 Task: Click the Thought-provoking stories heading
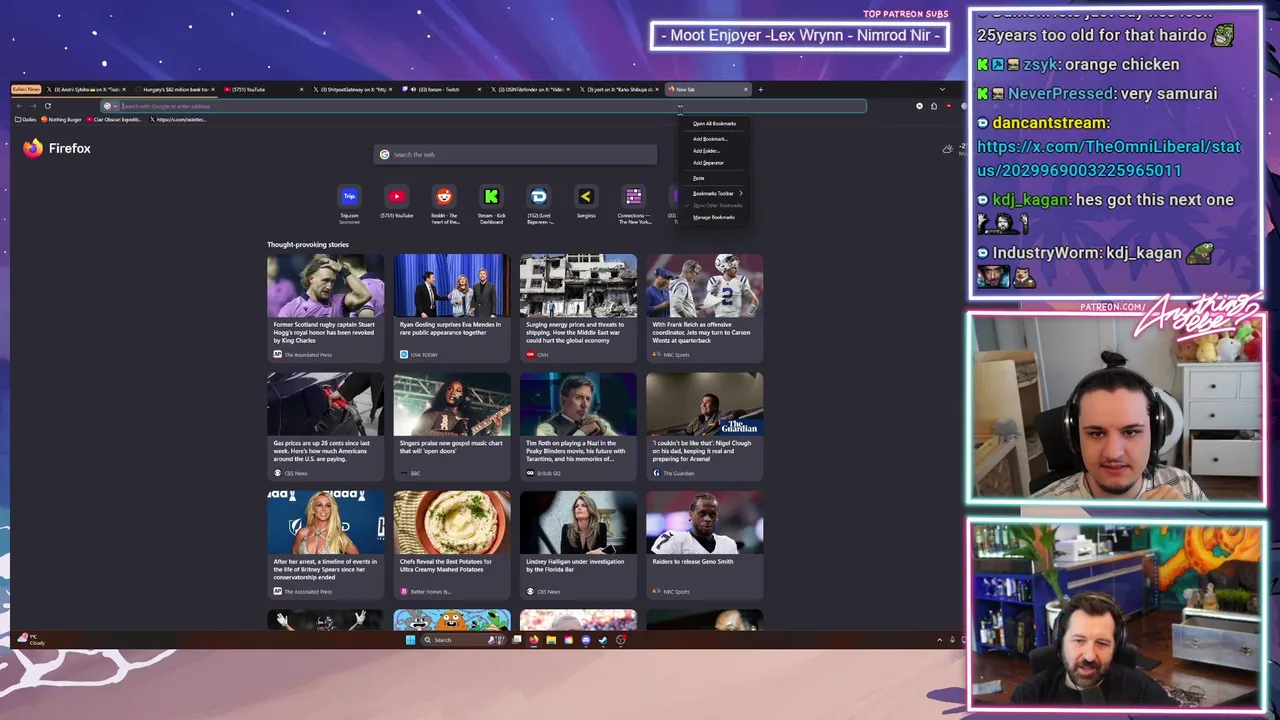coord(308,245)
